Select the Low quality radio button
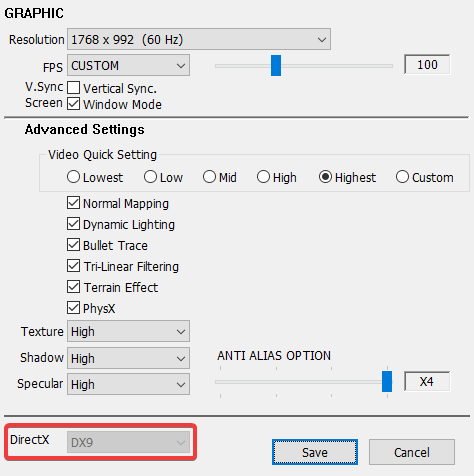Viewport: 474px width, 476px height. (150, 177)
